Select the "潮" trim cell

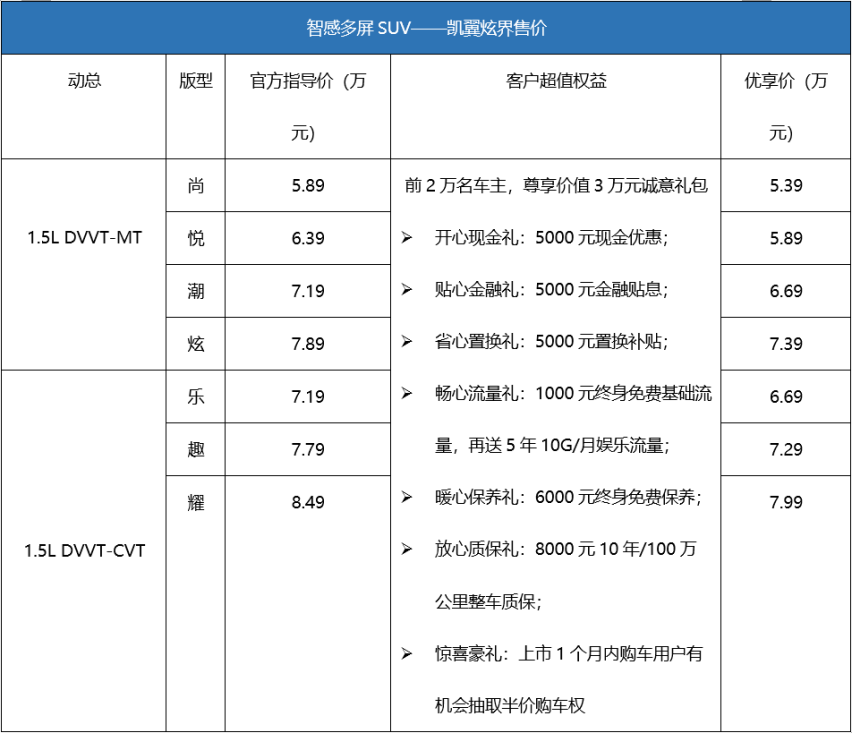(x=196, y=291)
